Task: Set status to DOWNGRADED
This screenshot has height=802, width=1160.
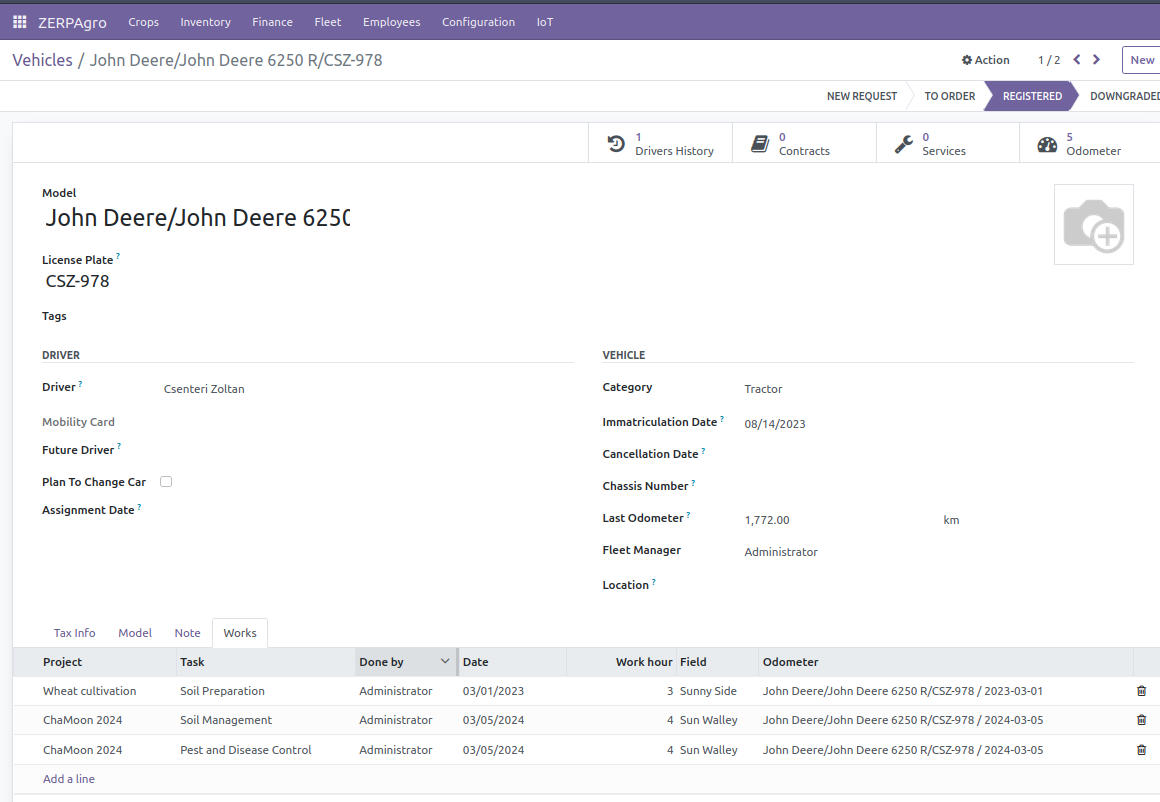Action: (x=1124, y=96)
